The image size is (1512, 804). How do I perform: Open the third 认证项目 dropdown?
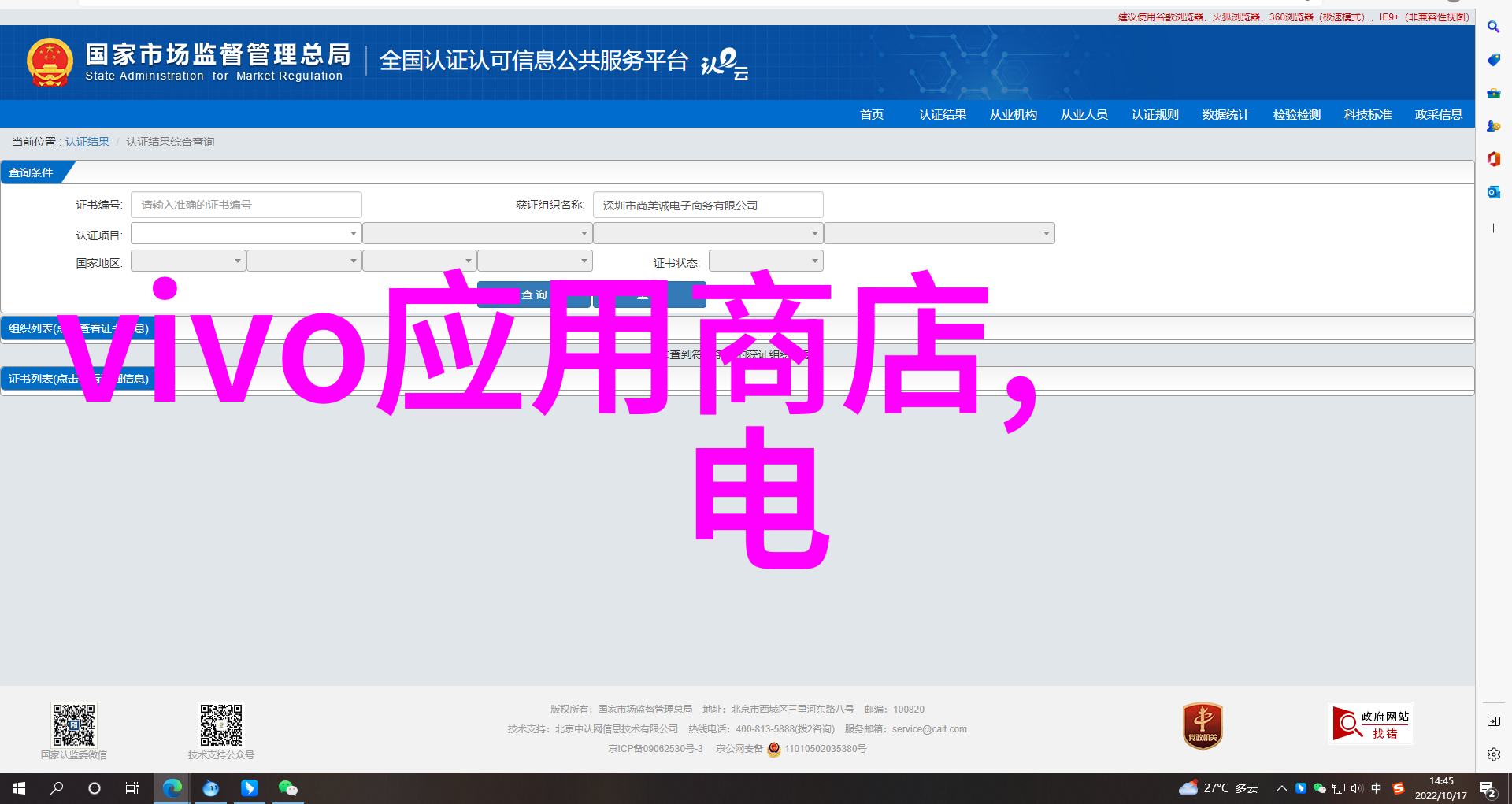tap(708, 233)
